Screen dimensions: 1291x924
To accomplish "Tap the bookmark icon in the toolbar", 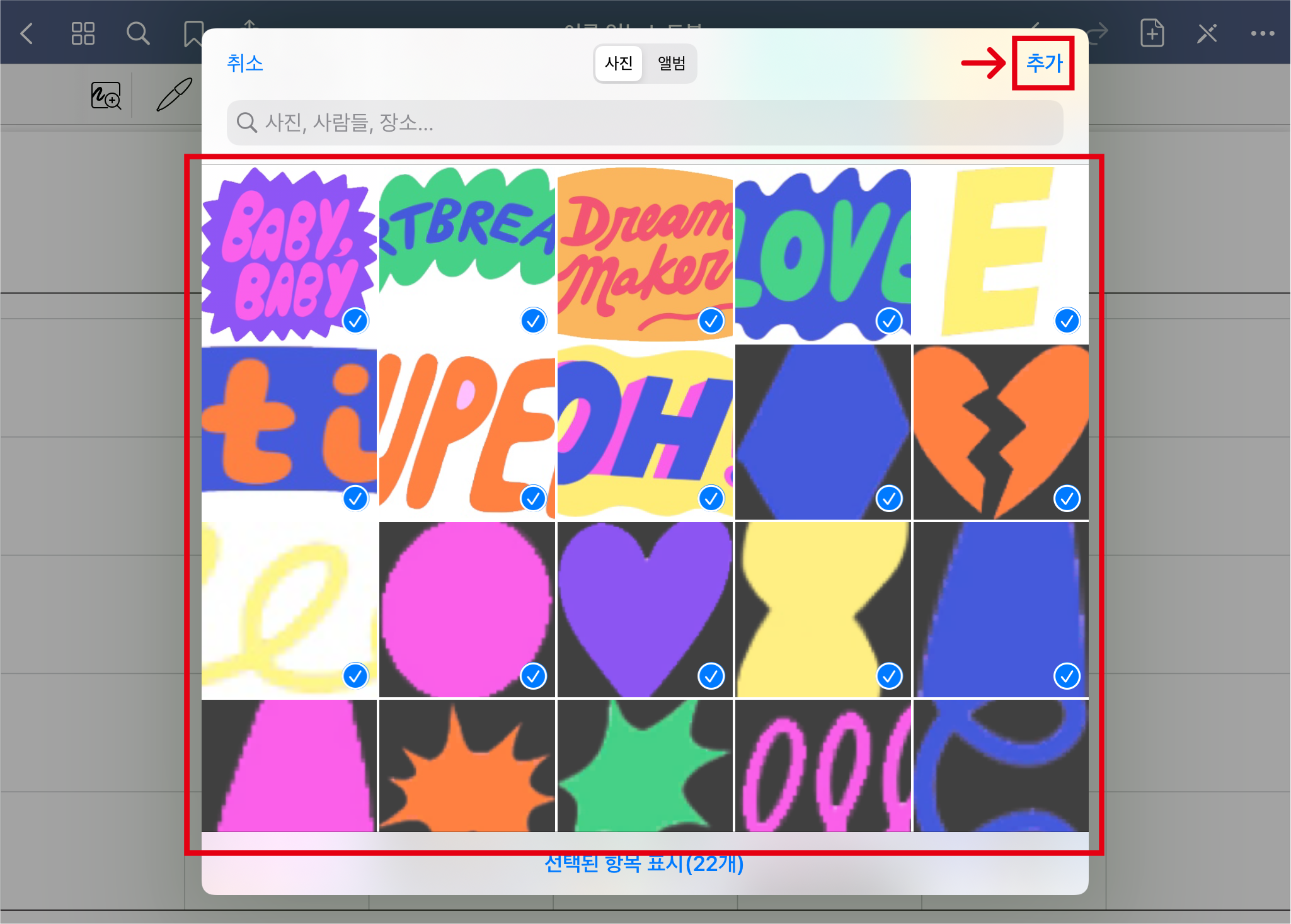I will (193, 34).
